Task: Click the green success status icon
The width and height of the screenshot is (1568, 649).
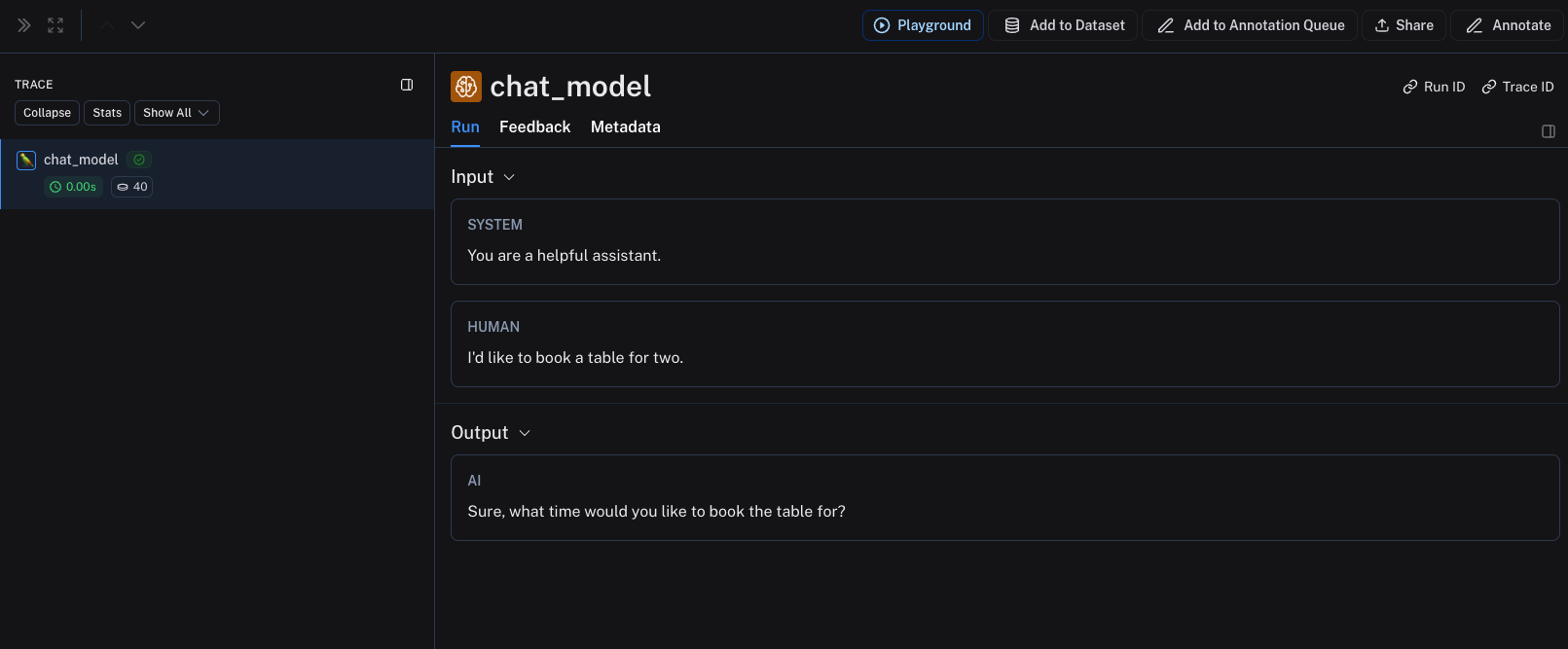Action: pos(139,160)
